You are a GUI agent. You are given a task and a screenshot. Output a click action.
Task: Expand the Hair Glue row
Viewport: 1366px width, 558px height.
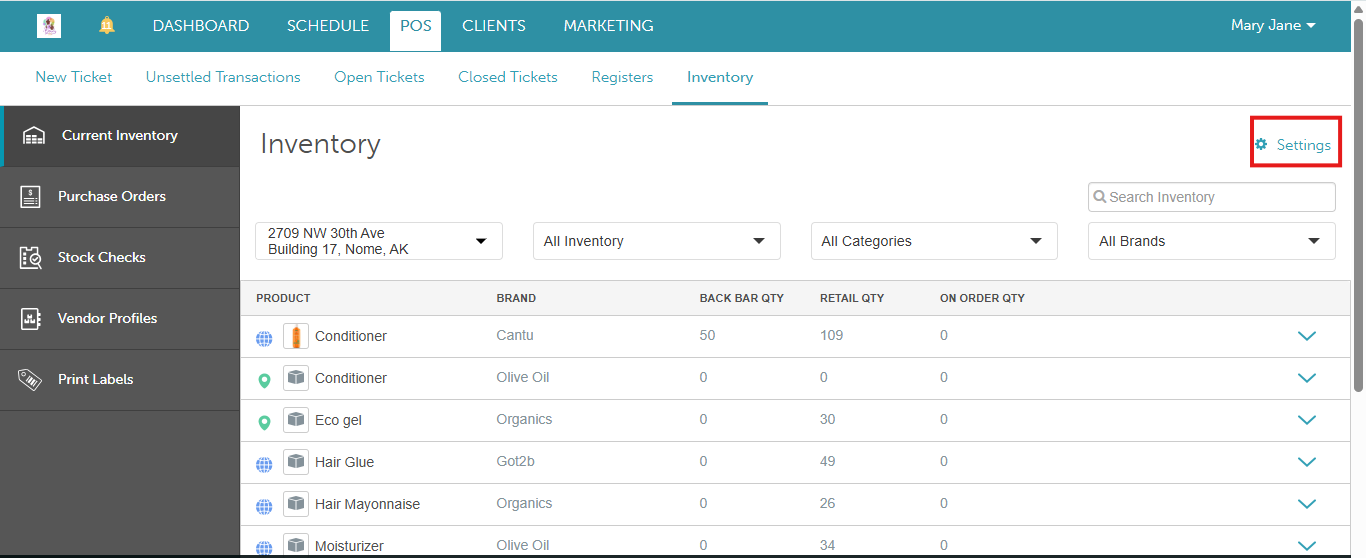tap(1306, 462)
